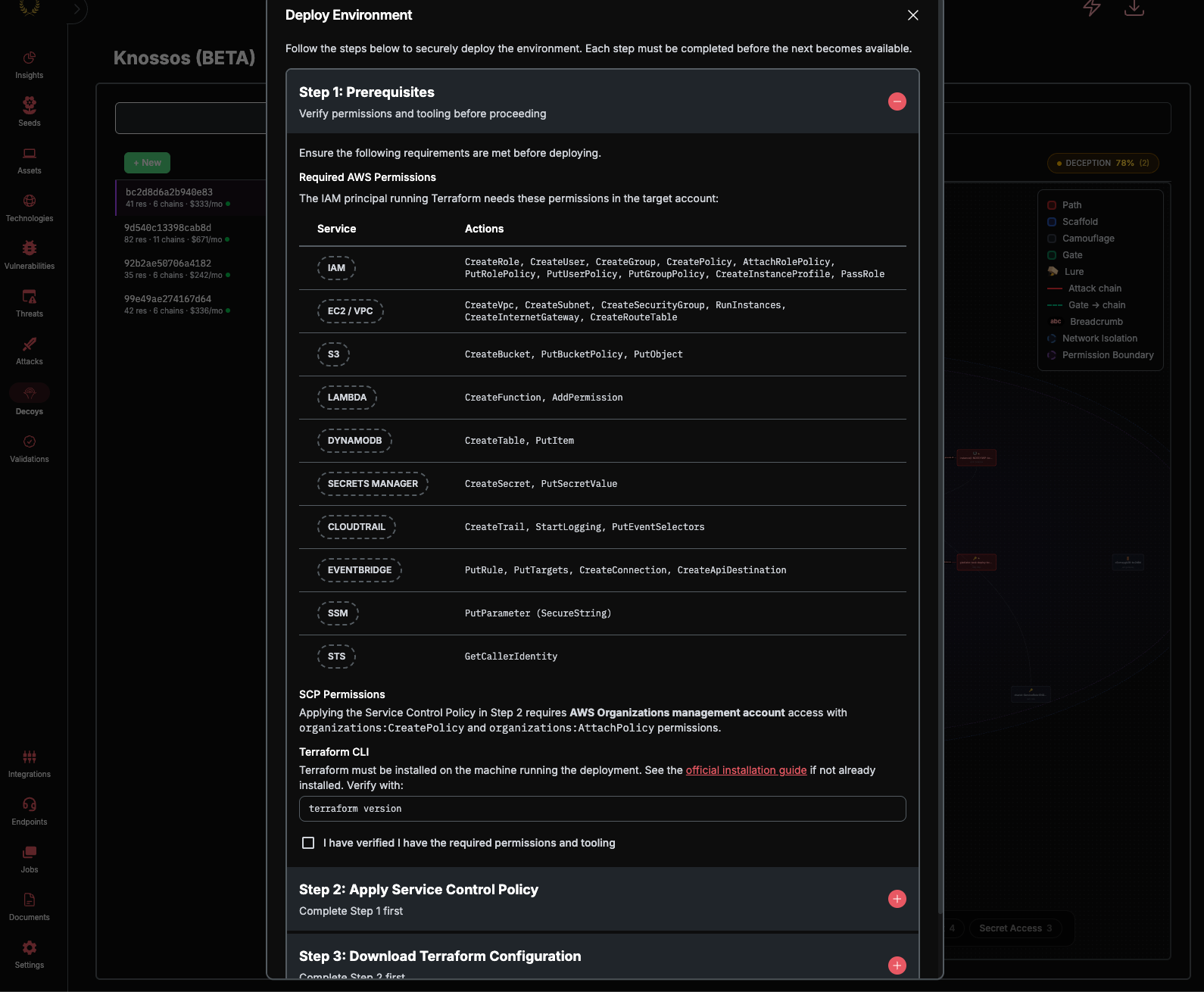The image size is (1204, 992).
Task: Click the Attack chain legend entry
Action: click(x=1084, y=289)
